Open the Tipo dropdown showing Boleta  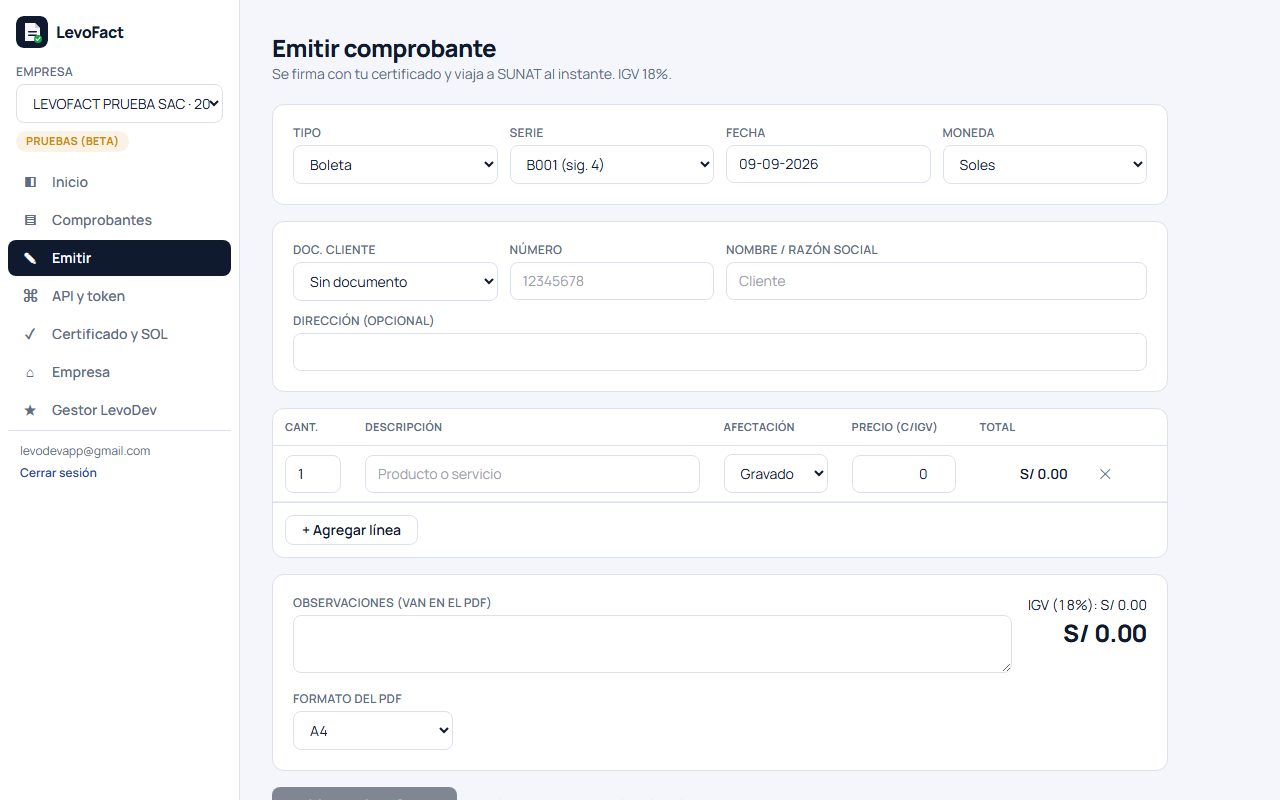point(395,165)
